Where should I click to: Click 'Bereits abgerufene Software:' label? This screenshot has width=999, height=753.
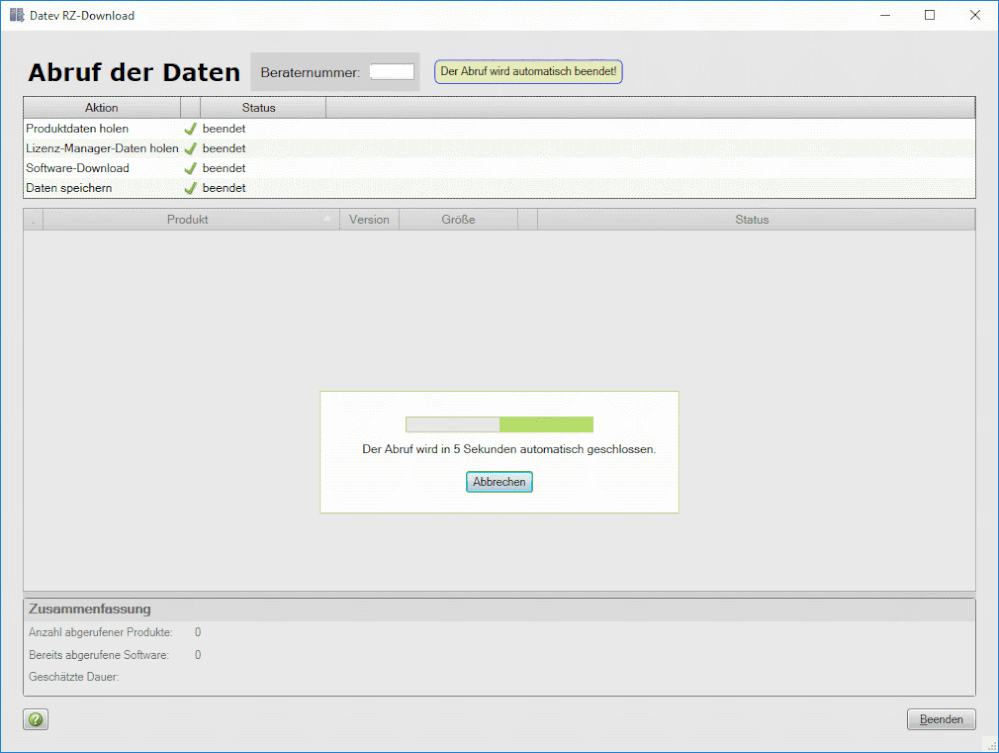click(99, 655)
